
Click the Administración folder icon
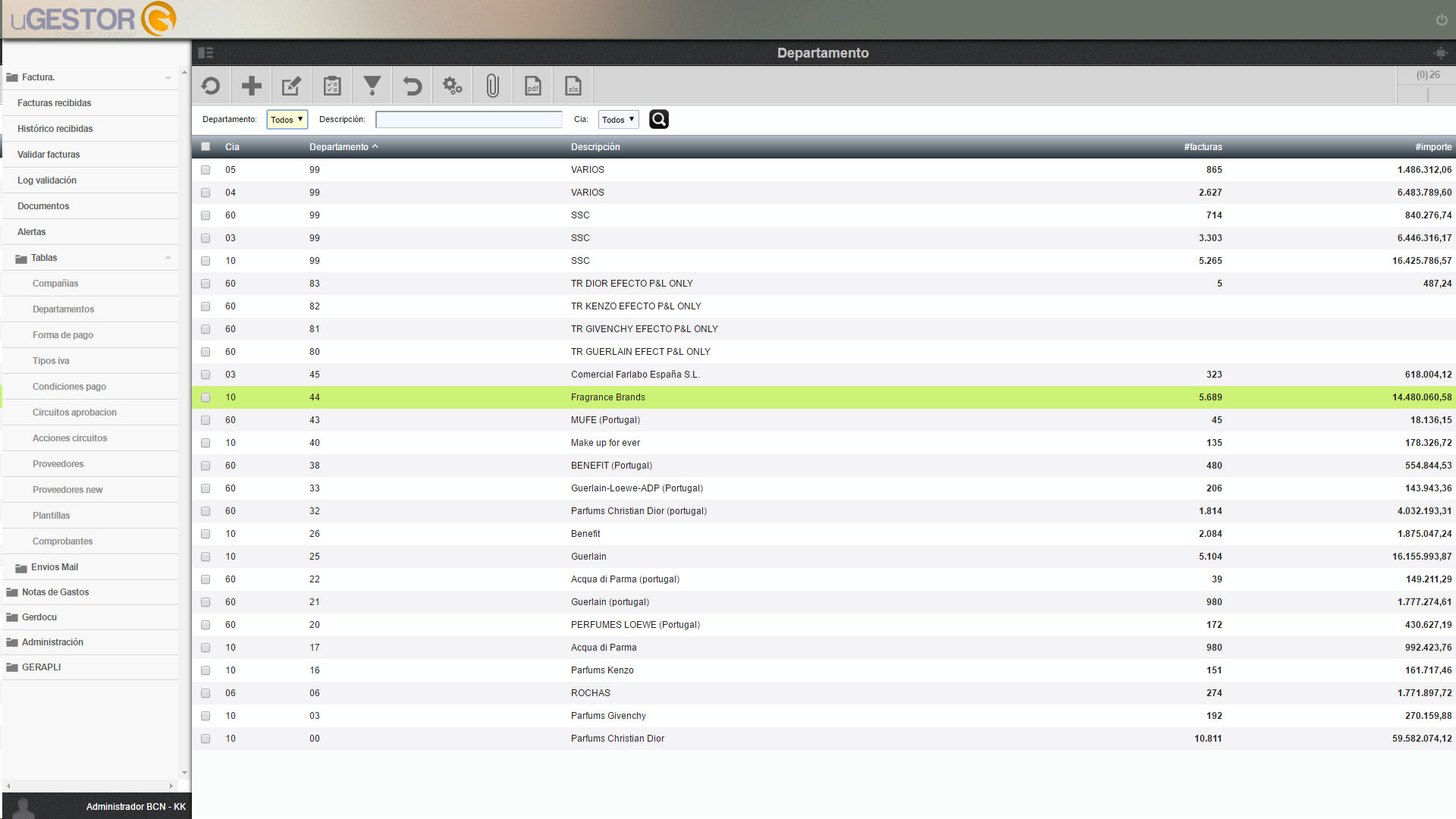tap(12, 642)
